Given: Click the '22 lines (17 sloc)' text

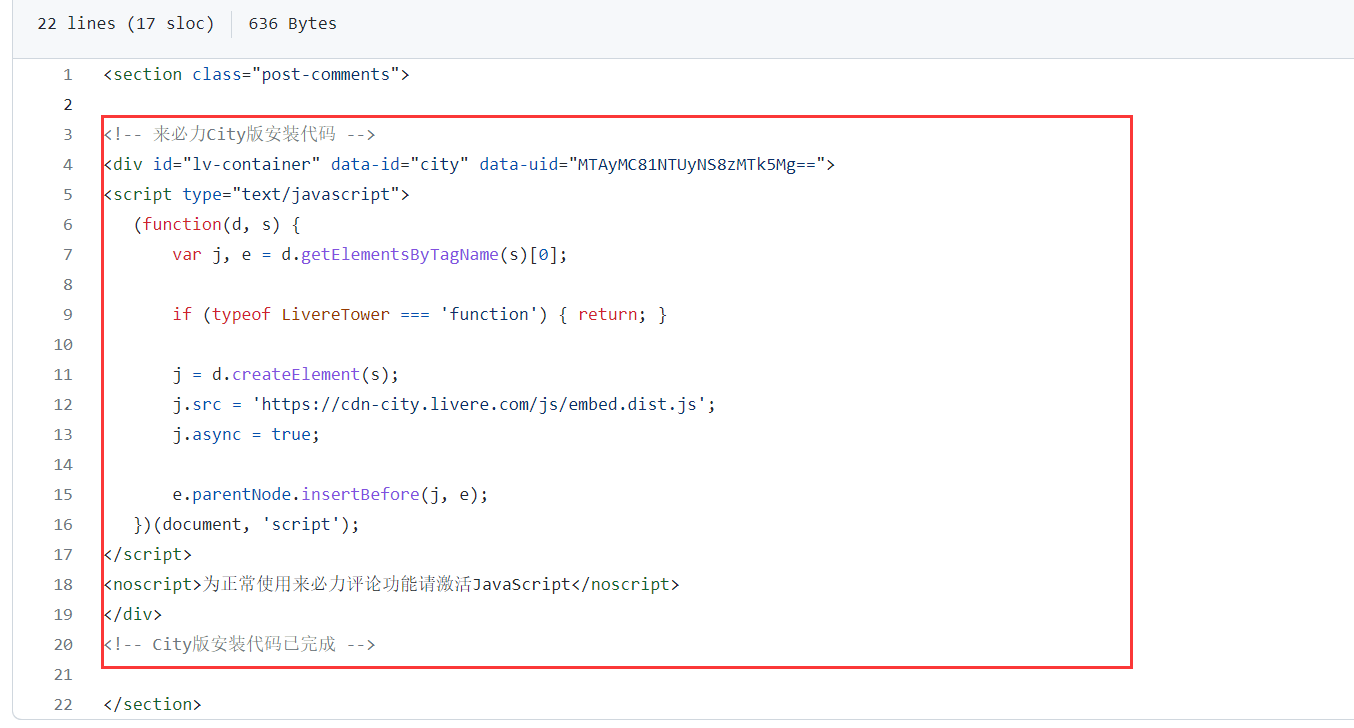Looking at the screenshot, I should [x=126, y=23].
